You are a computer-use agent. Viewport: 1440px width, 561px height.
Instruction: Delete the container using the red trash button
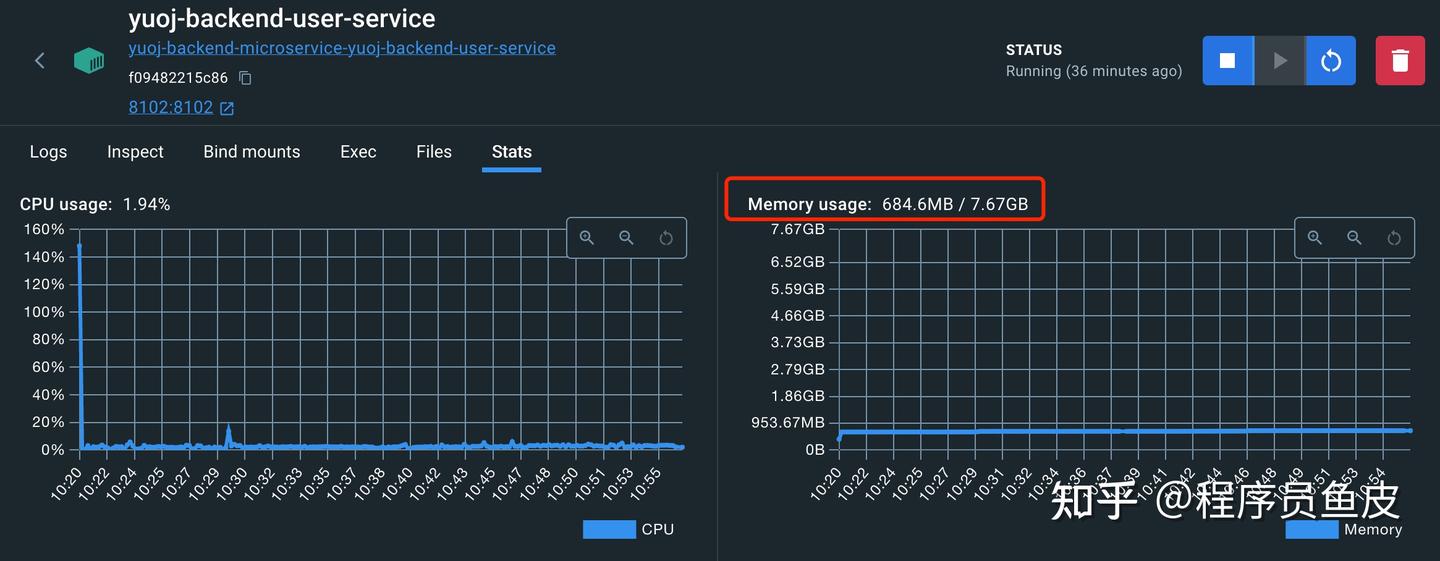point(1400,61)
